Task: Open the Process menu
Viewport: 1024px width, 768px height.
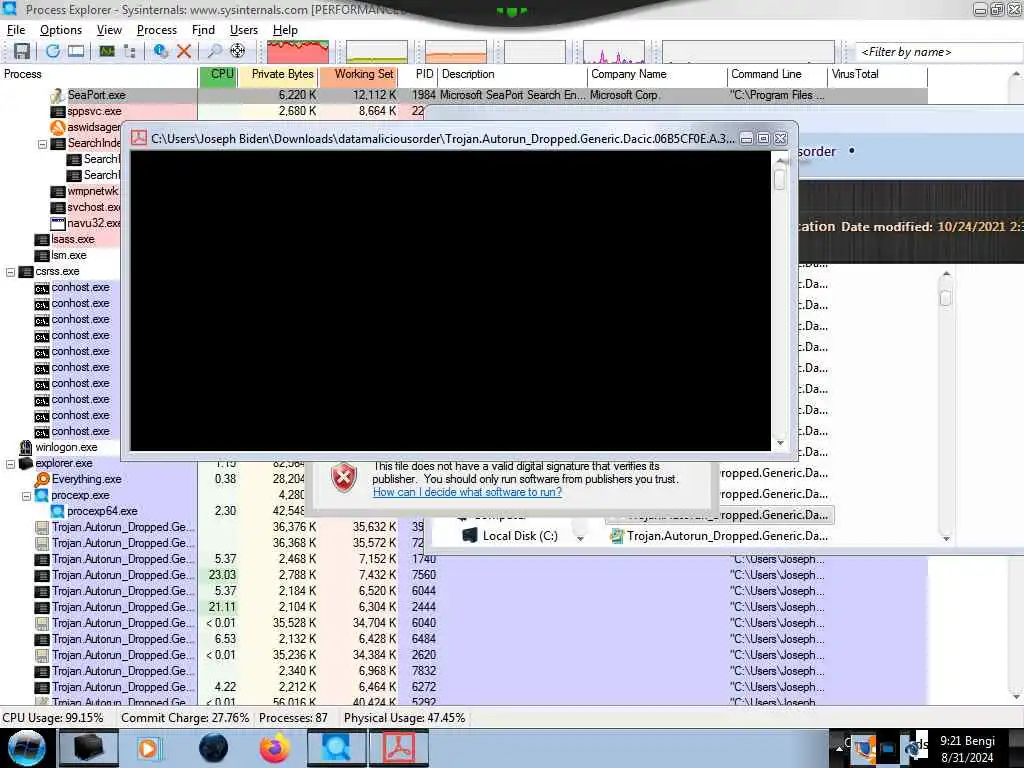Action: coord(157,30)
